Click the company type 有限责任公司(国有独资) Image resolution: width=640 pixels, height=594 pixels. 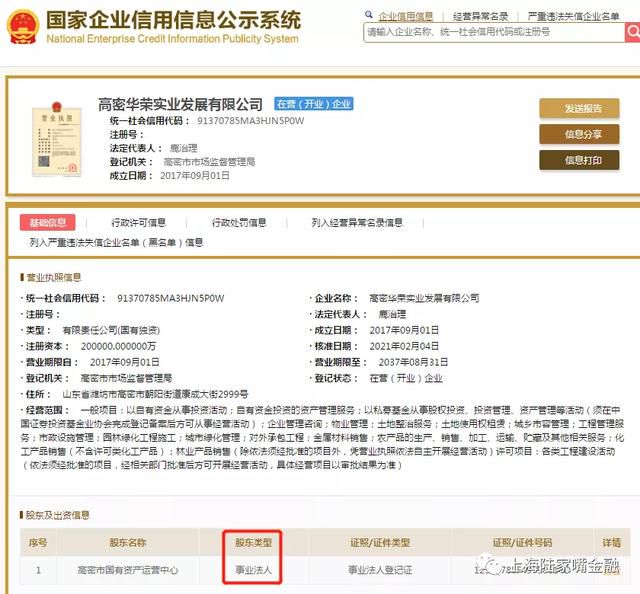point(111,330)
